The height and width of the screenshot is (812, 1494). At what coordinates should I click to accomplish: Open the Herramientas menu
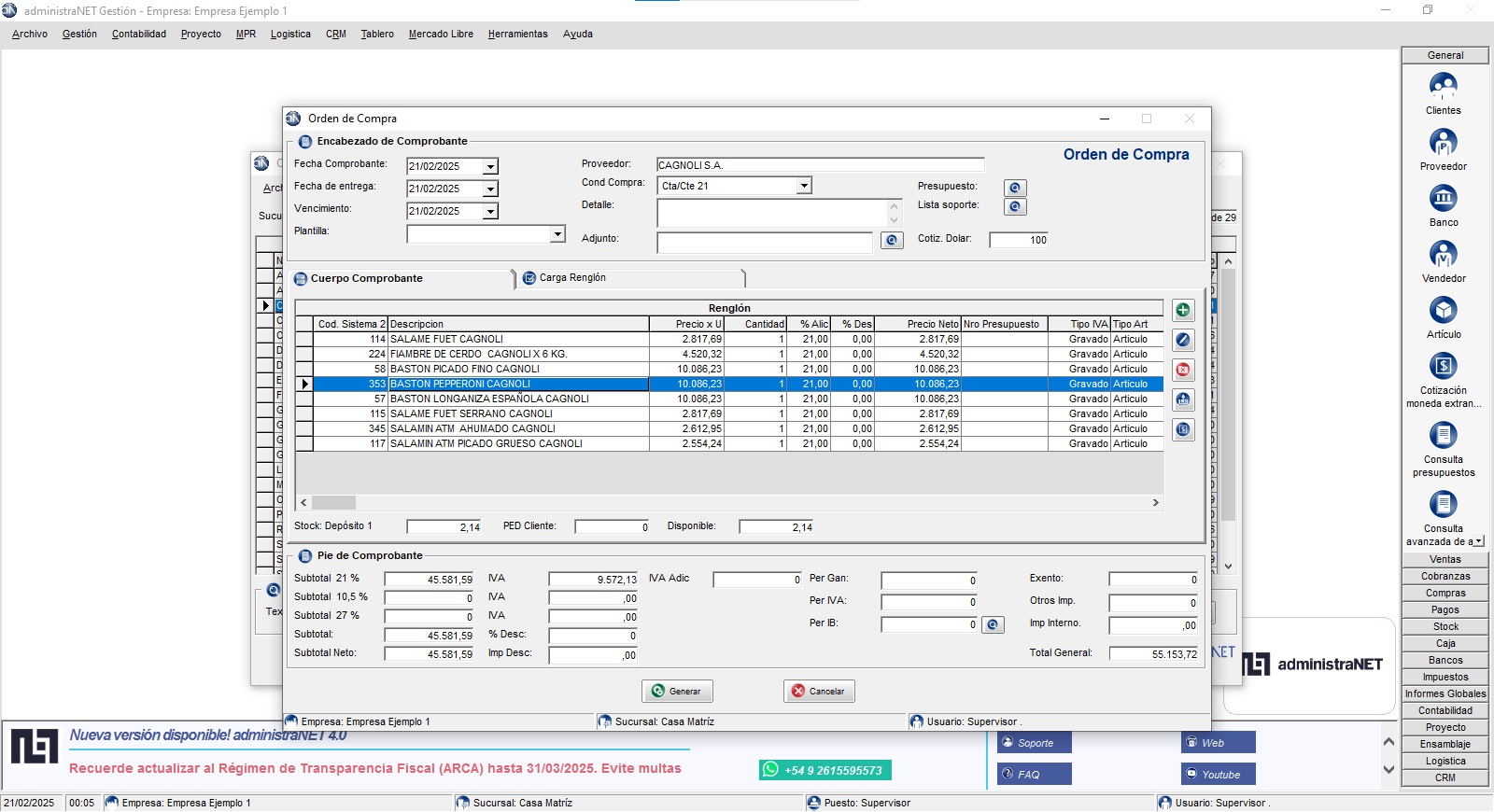tap(517, 34)
